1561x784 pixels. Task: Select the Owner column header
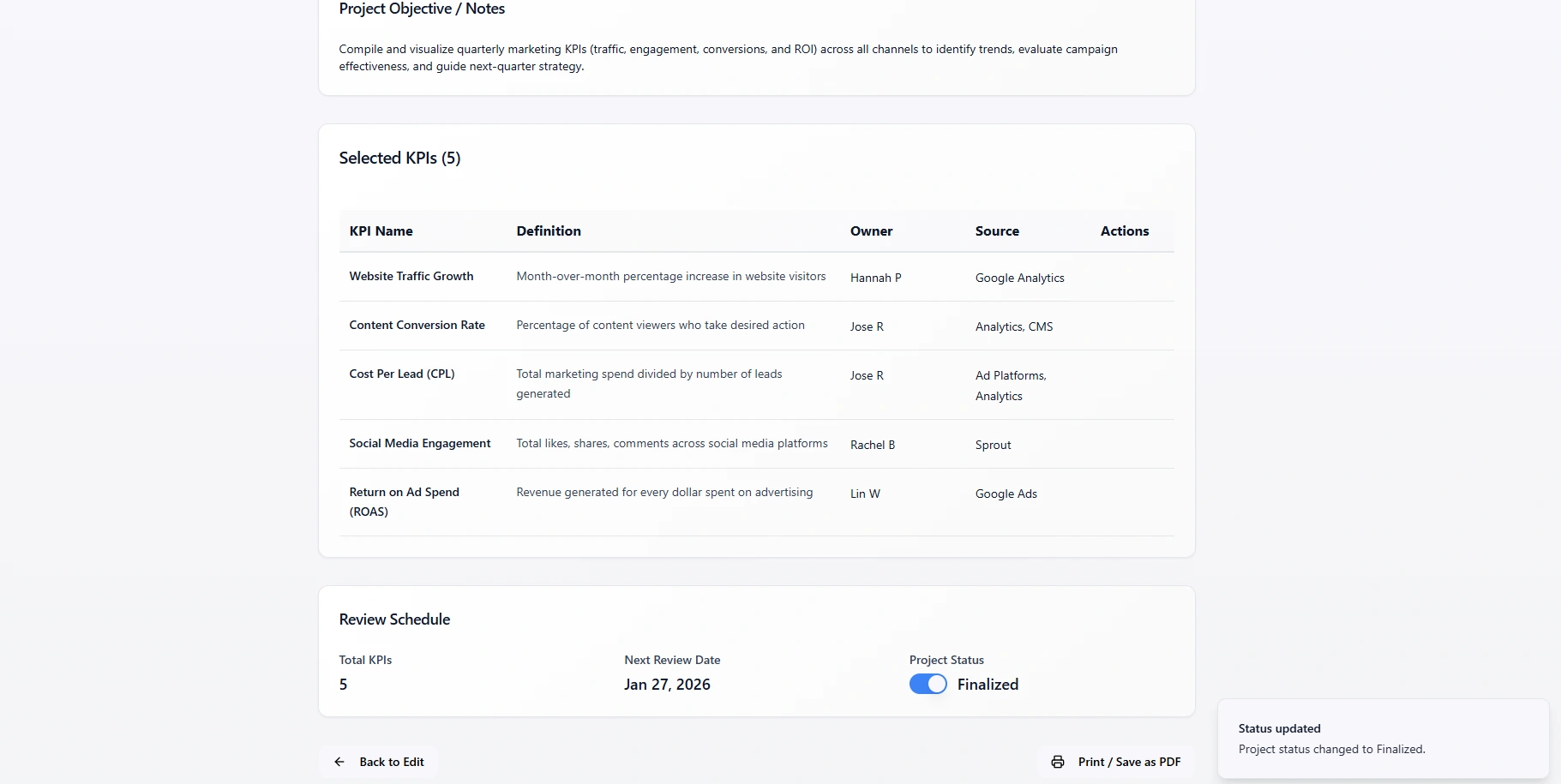coord(871,231)
